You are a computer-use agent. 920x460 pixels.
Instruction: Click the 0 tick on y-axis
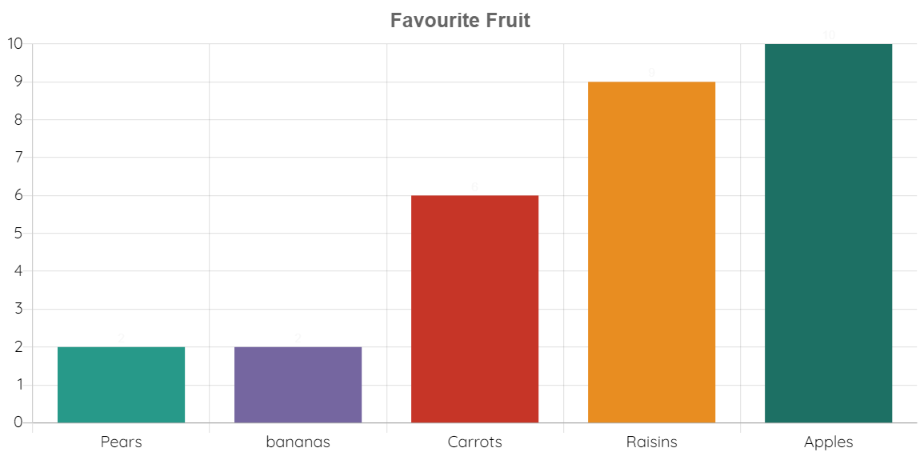pos(18,422)
